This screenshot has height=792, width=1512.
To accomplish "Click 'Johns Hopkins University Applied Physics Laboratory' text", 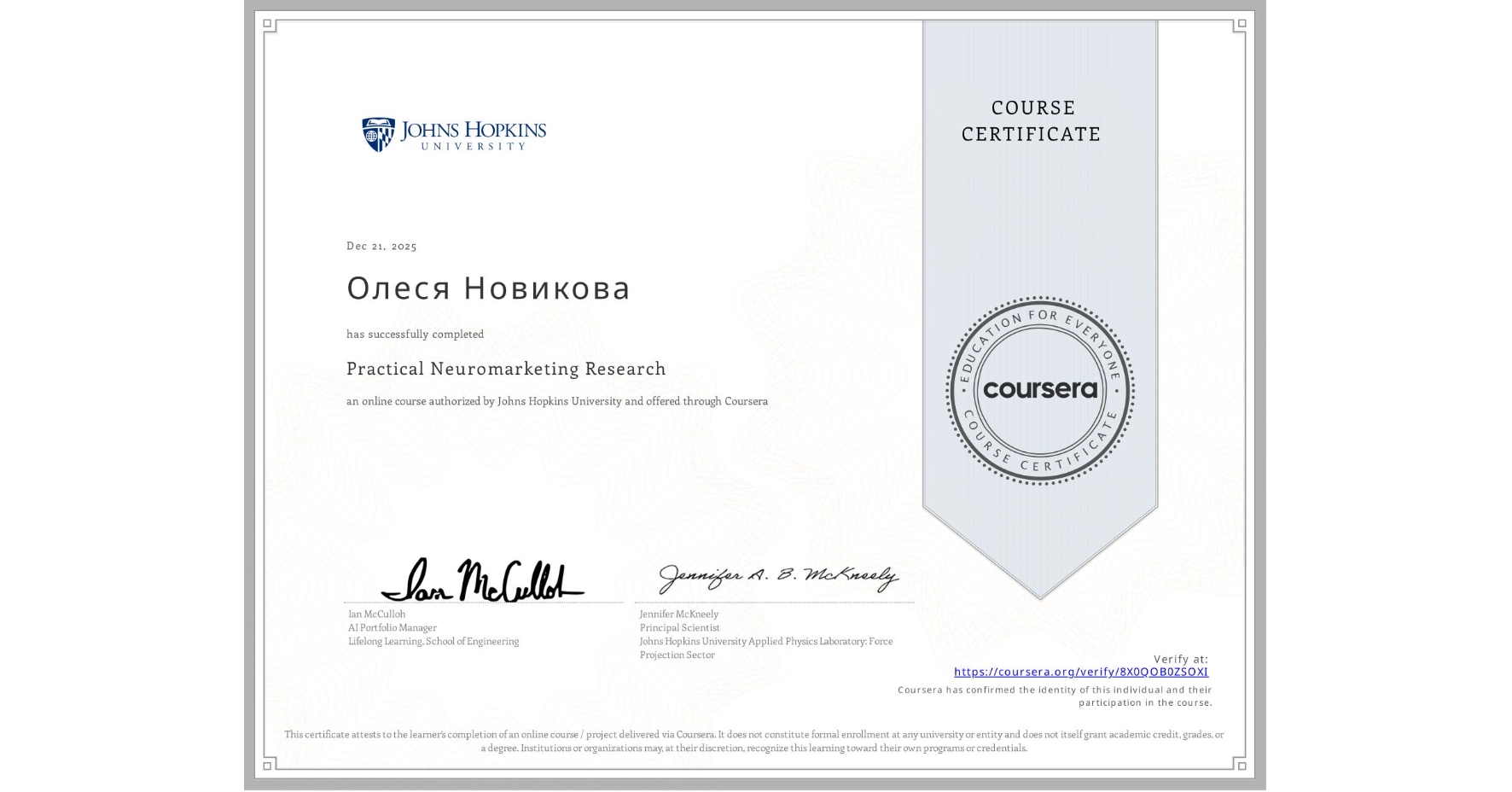I will click(x=766, y=648).
